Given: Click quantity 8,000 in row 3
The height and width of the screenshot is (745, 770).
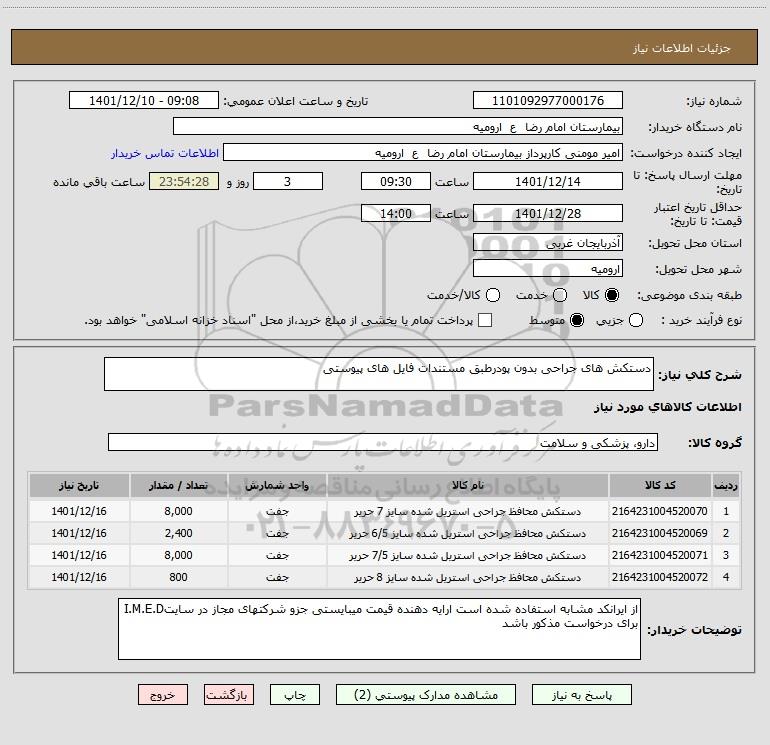Looking at the screenshot, I should point(178,555).
